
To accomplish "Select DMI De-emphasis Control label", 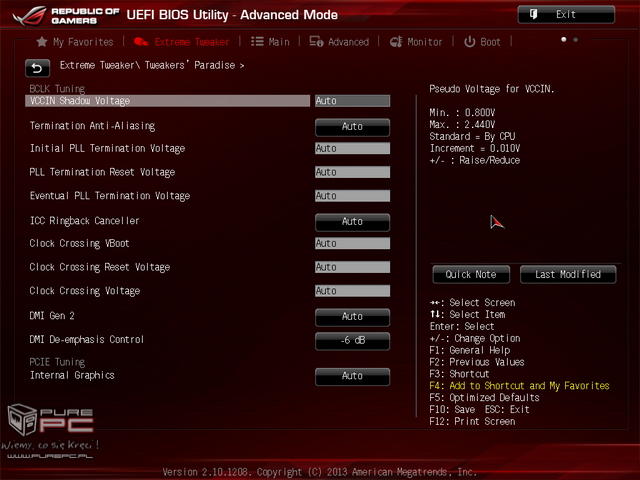I will tap(87, 339).
